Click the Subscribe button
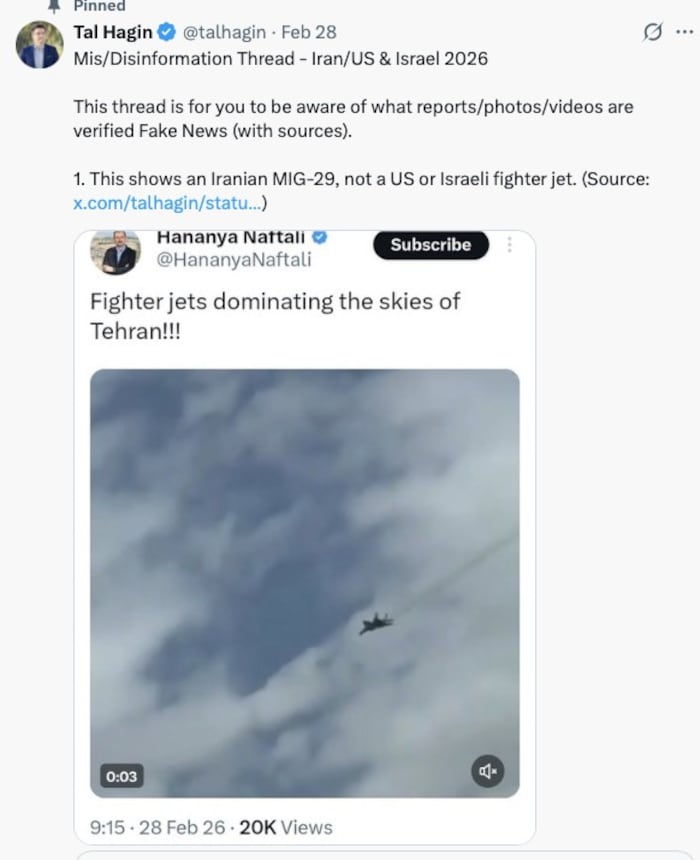 pos(431,245)
